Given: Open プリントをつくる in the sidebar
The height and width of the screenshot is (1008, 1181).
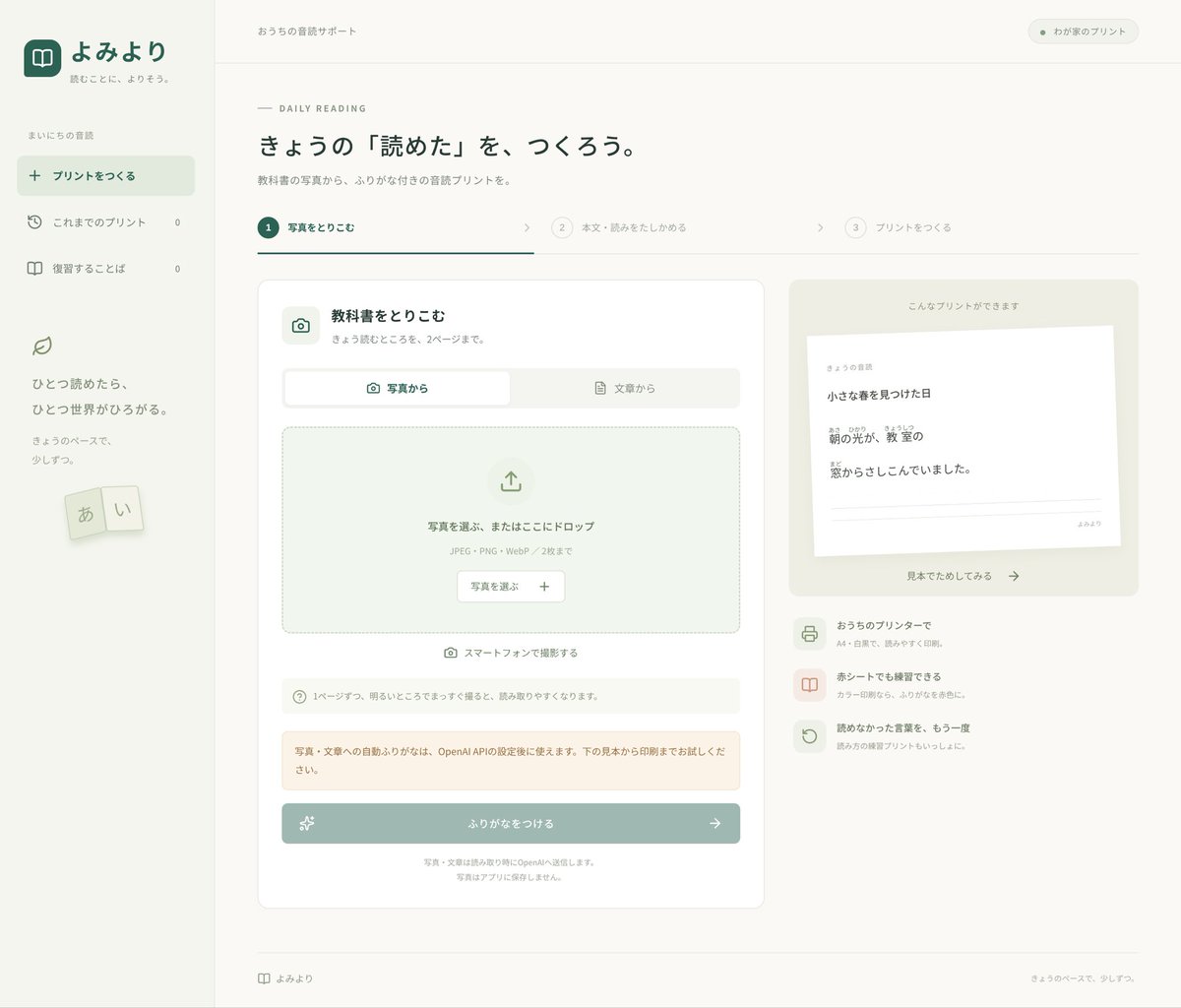Looking at the screenshot, I should (105, 176).
